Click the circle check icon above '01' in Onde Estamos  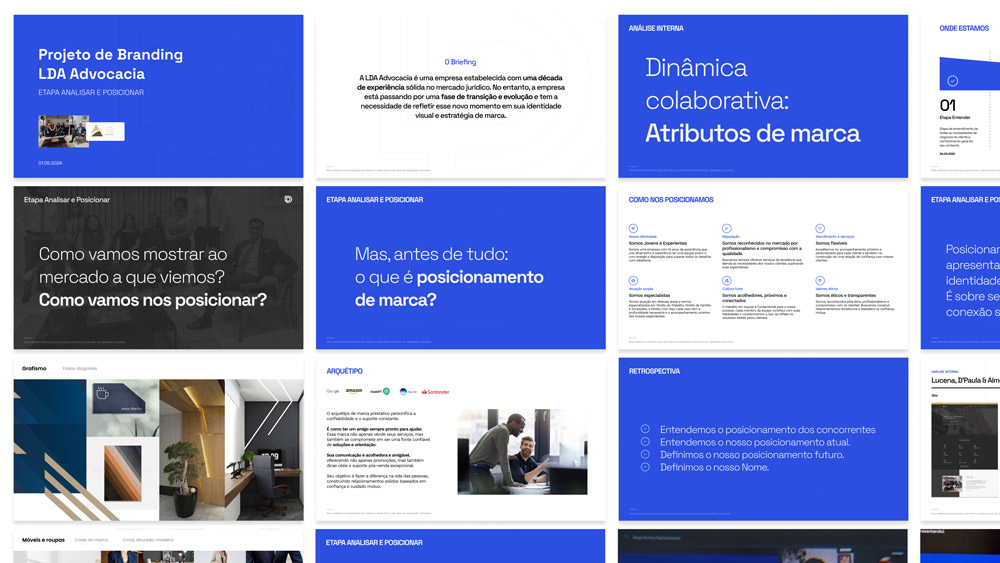(x=952, y=81)
